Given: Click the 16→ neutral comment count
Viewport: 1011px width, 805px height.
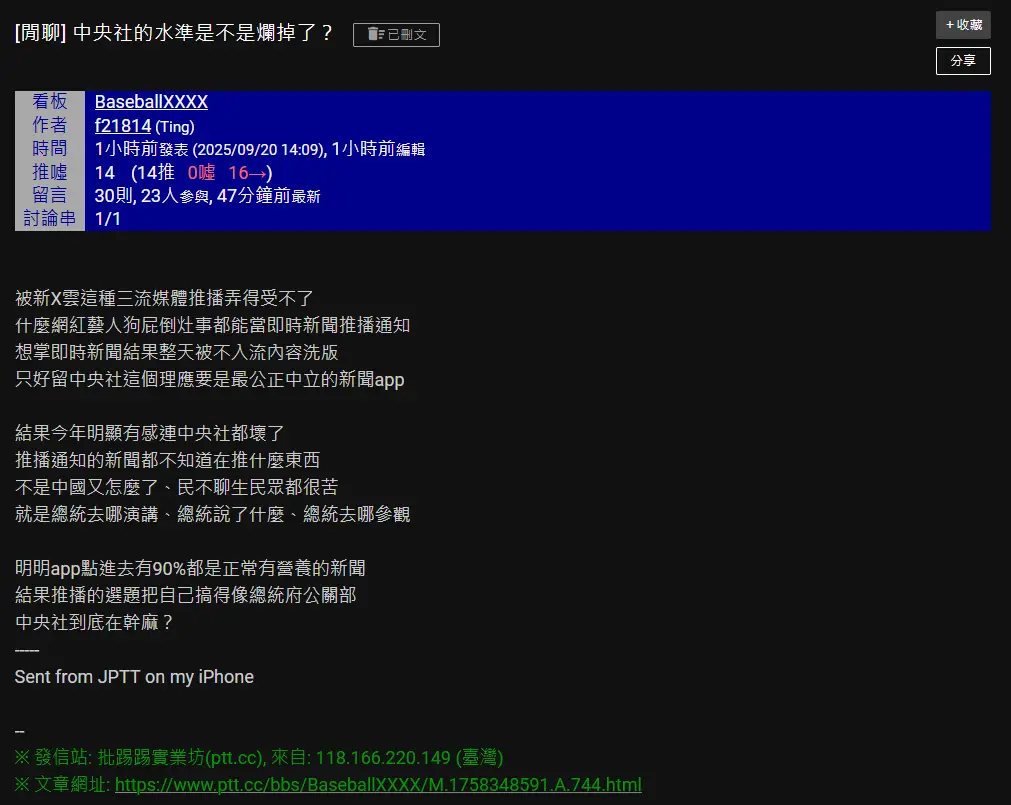Looking at the screenshot, I should [248, 173].
